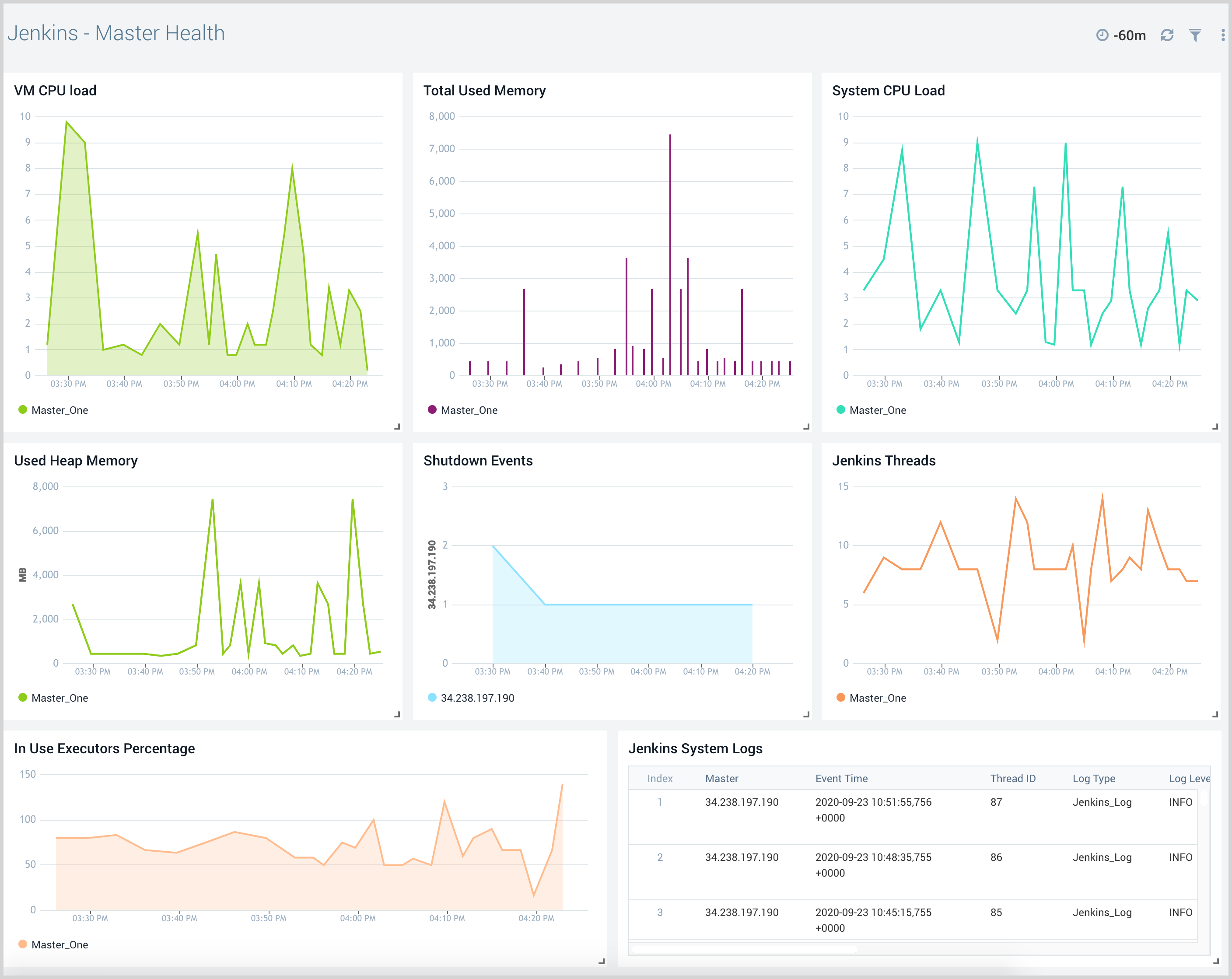Click the Jenkins - Master Health title
The image size is (1232, 979).
pos(116,33)
